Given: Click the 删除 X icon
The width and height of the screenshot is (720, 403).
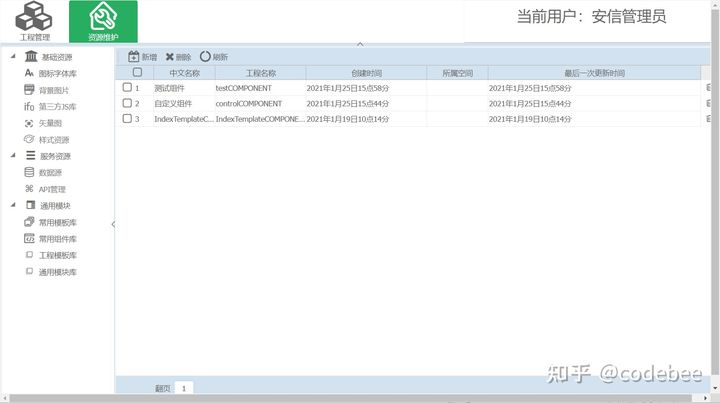Looking at the screenshot, I should pyautogui.click(x=169, y=57).
